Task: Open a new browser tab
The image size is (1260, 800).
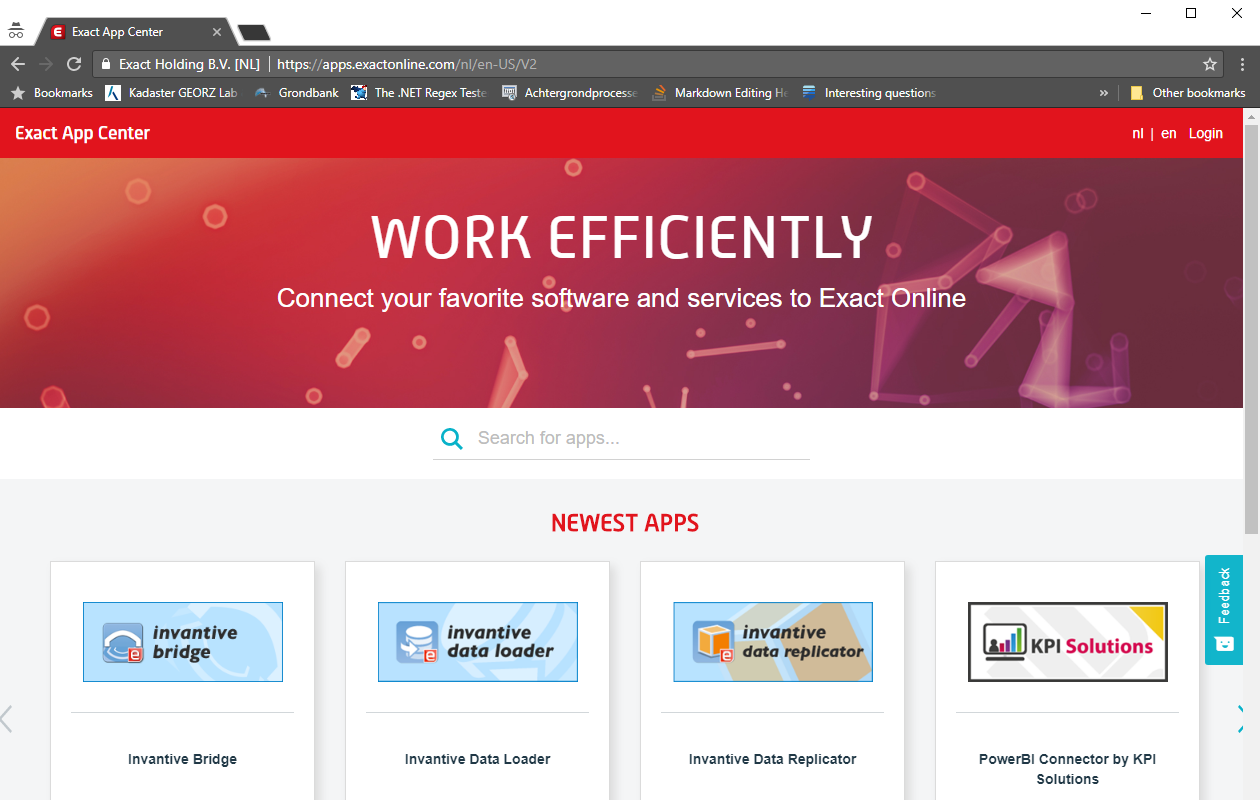Action: click(254, 33)
